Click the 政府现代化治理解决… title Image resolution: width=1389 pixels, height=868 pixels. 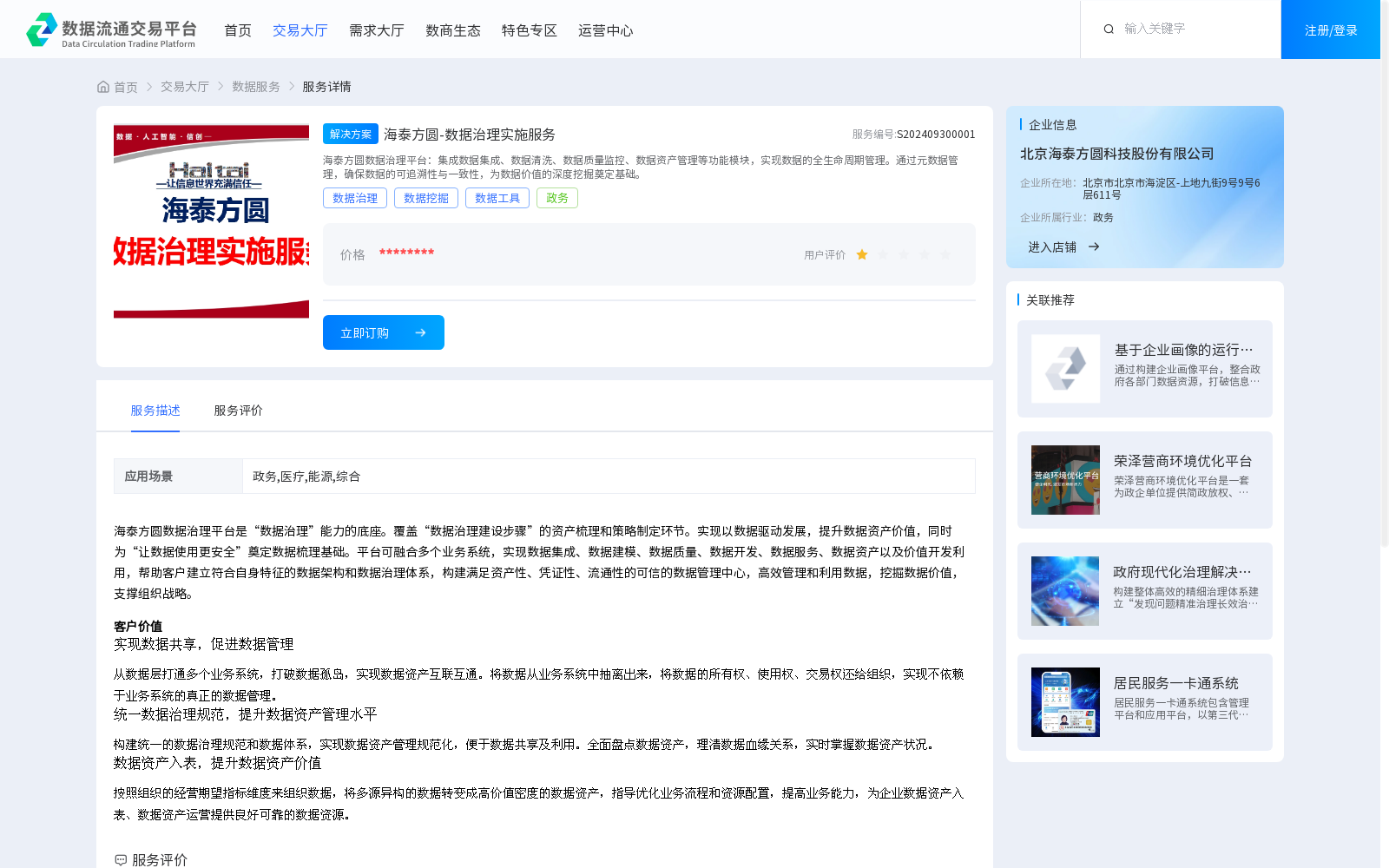(x=1183, y=572)
